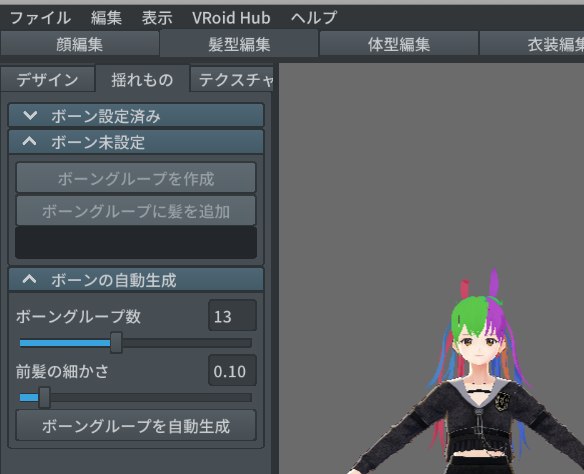The image size is (584, 474).
Task: Click the 前髪の細かさ value field showing 0.10
Action: coord(232,370)
